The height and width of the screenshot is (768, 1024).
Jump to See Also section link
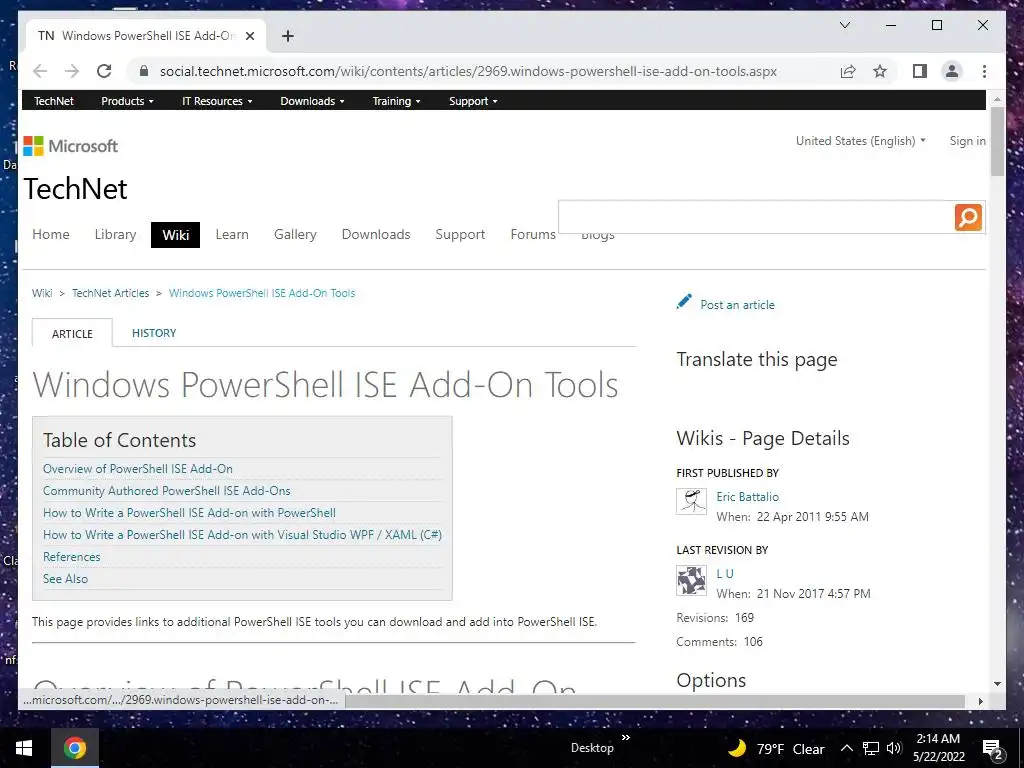[x=65, y=579]
